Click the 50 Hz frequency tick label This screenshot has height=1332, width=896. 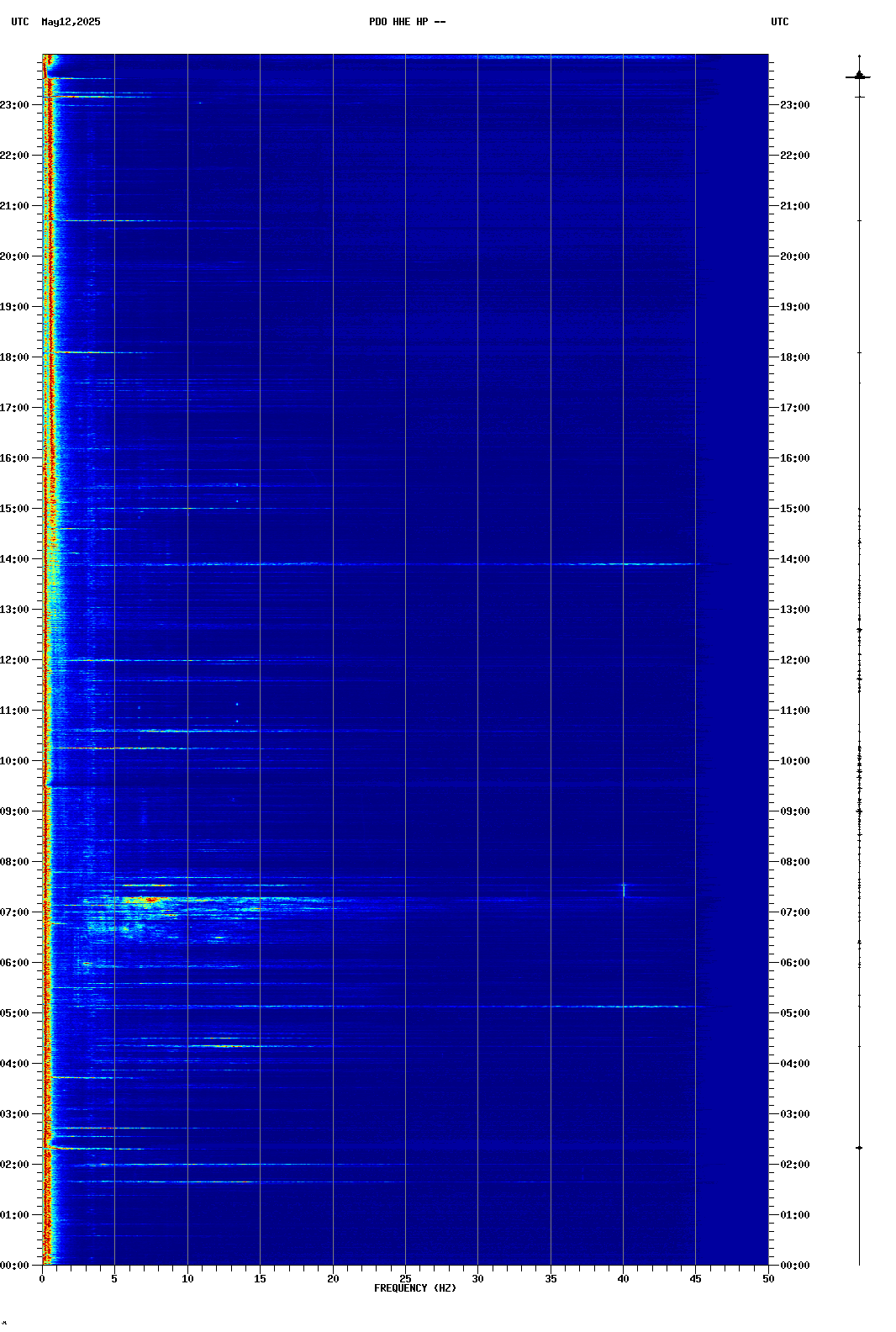[x=768, y=1279]
